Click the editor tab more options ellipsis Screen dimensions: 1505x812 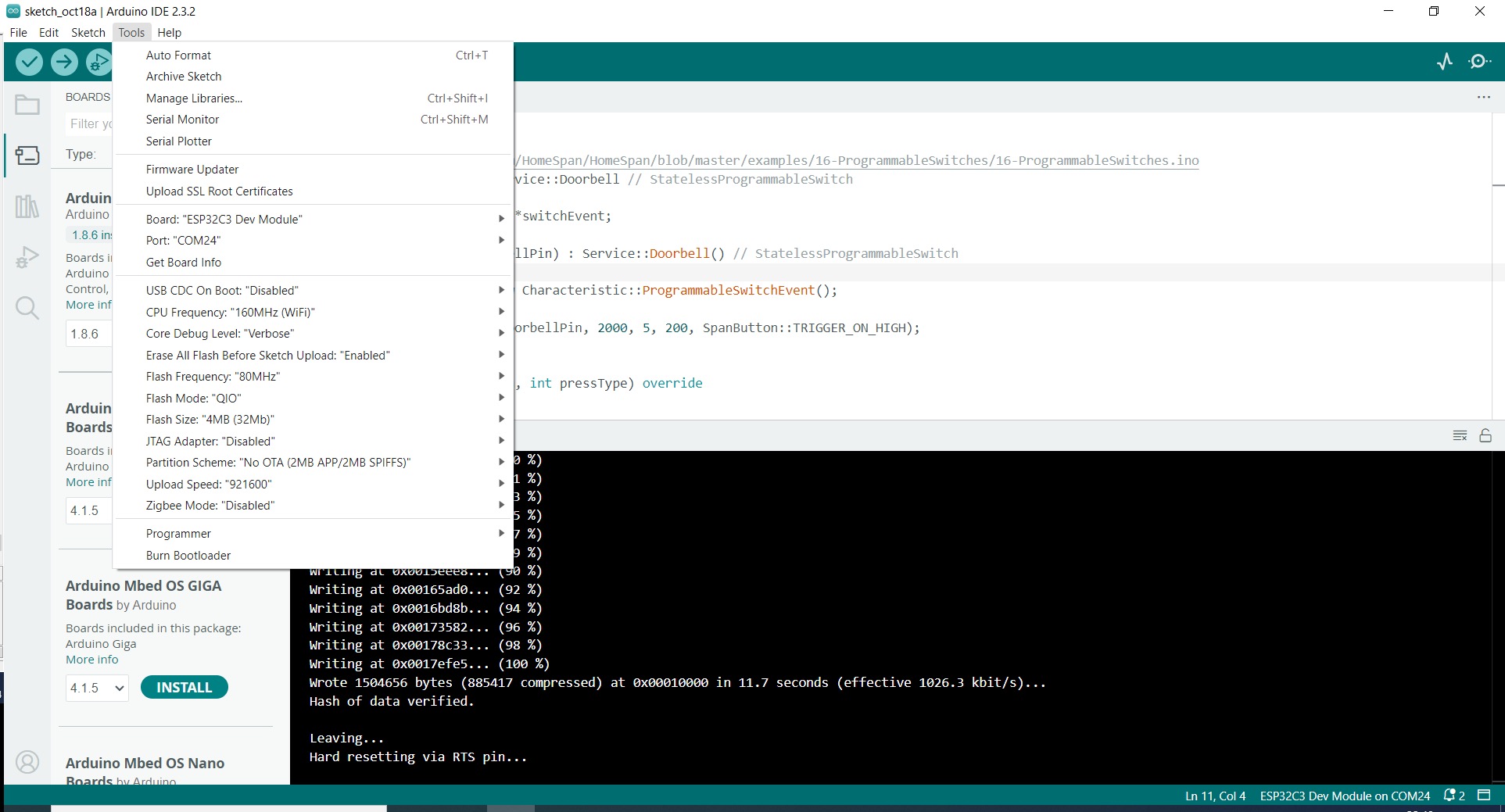(x=1483, y=97)
